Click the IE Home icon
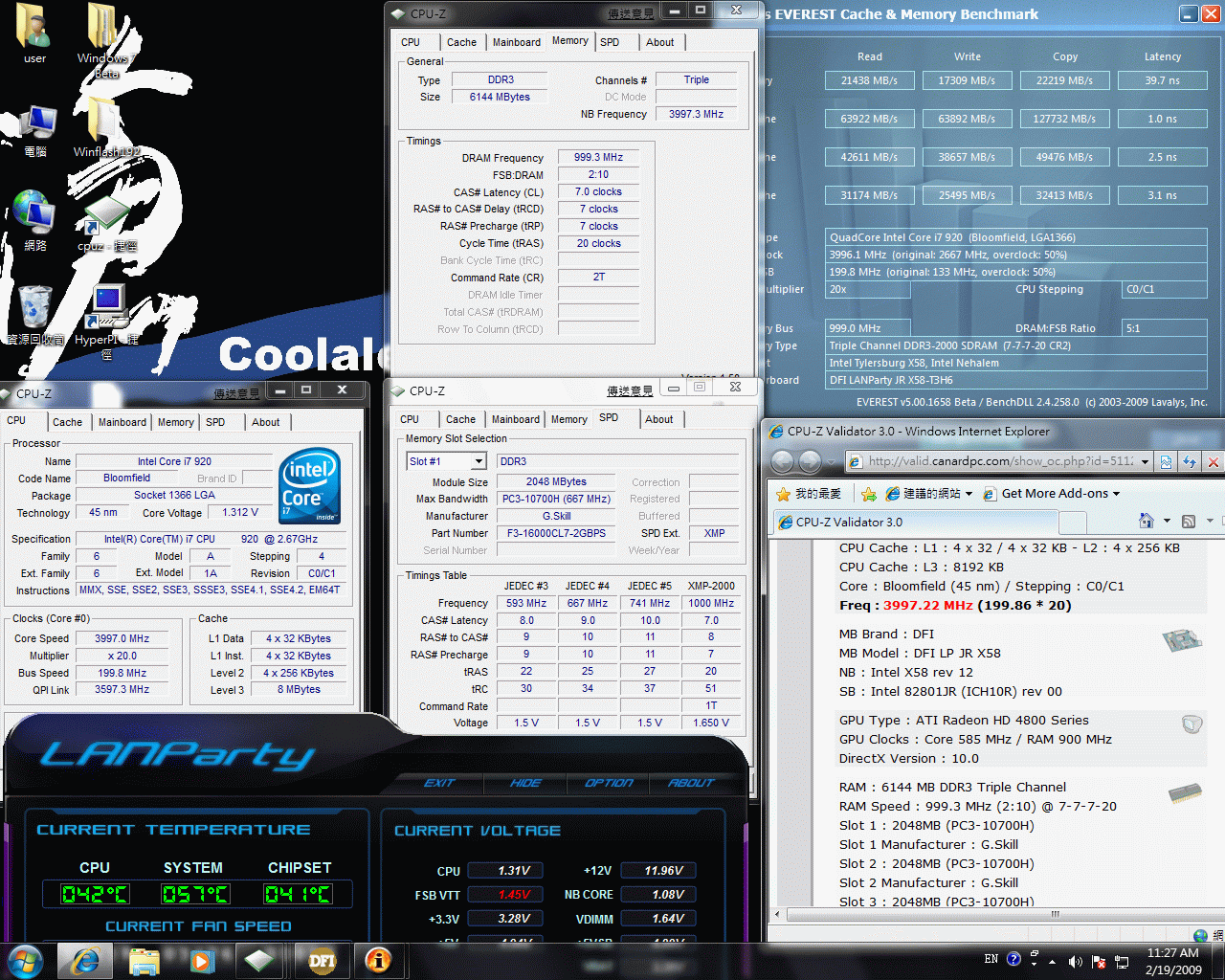 pyautogui.click(x=1147, y=521)
